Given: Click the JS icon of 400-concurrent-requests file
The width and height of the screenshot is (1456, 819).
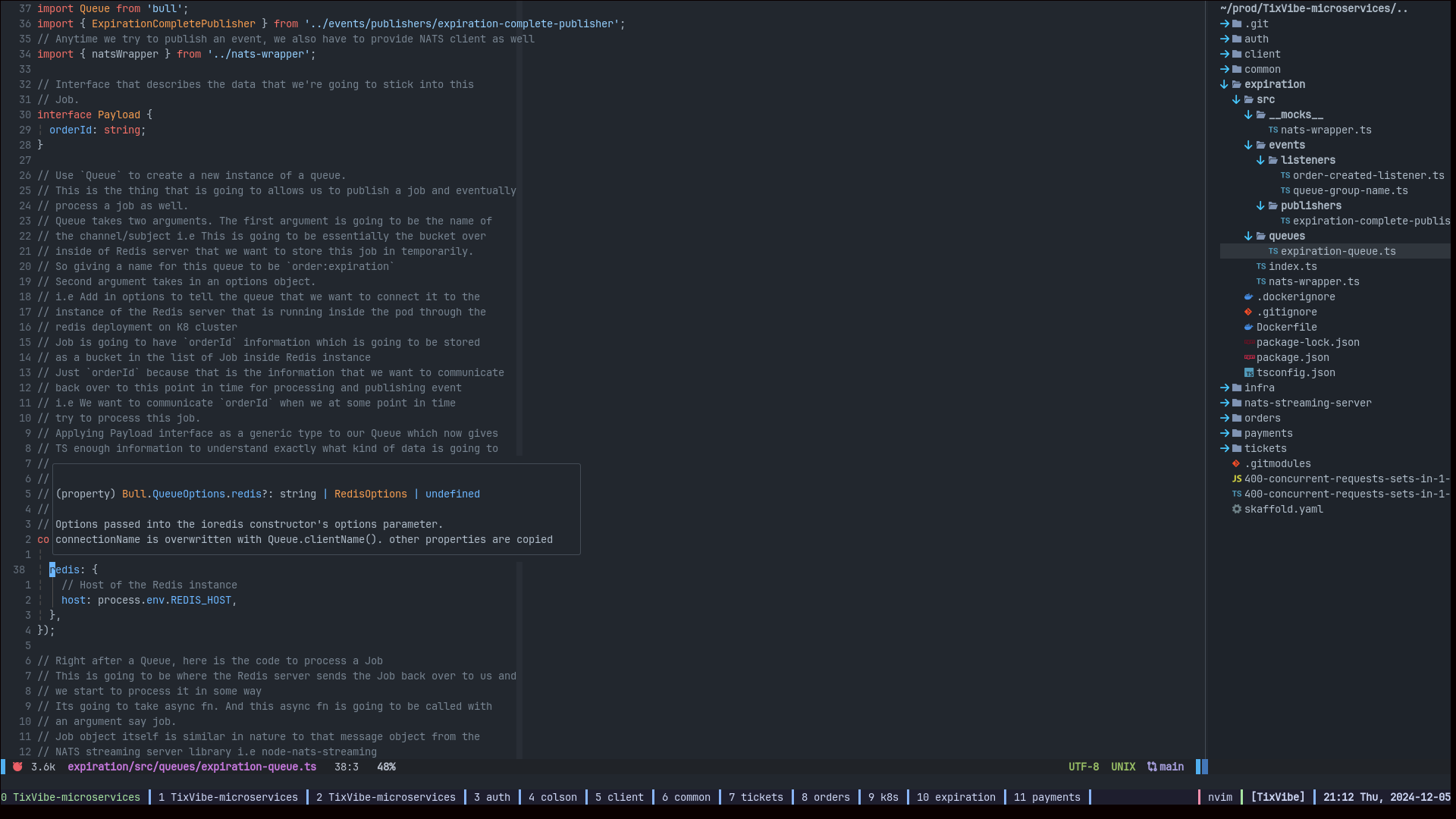Looking at the screenshot, I should click(1236, 479).
